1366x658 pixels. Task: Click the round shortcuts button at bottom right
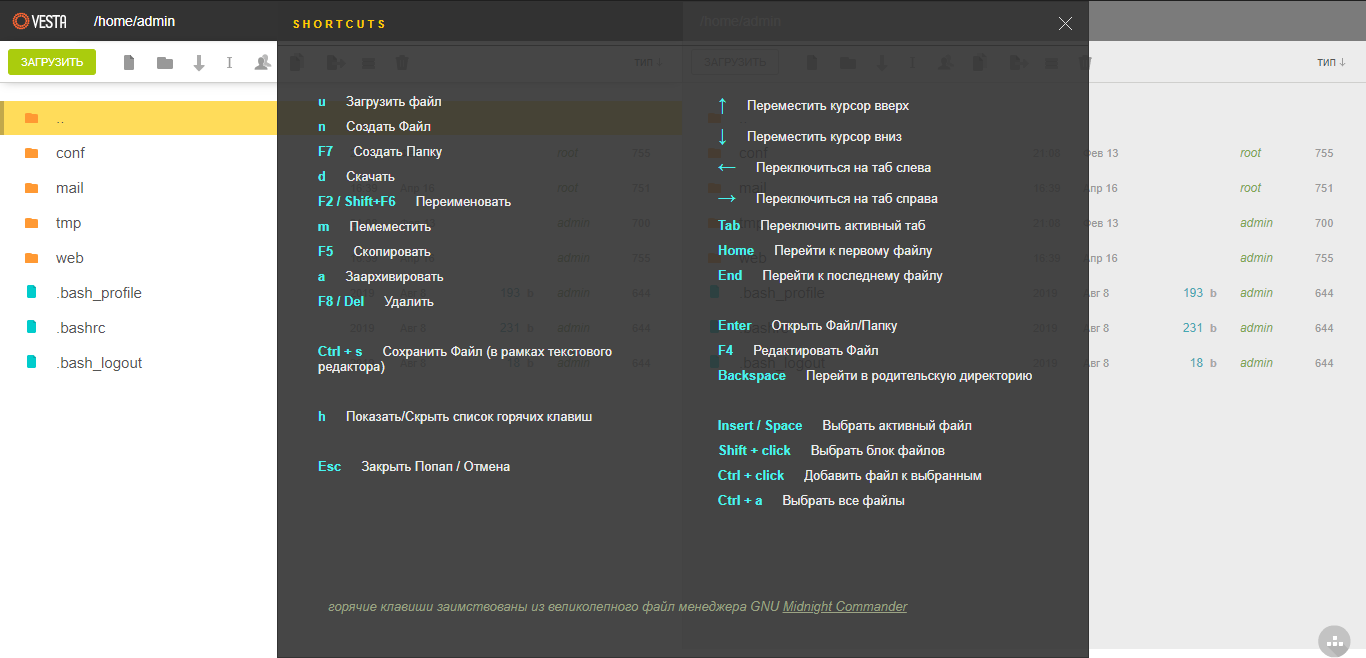[1334, 640]
